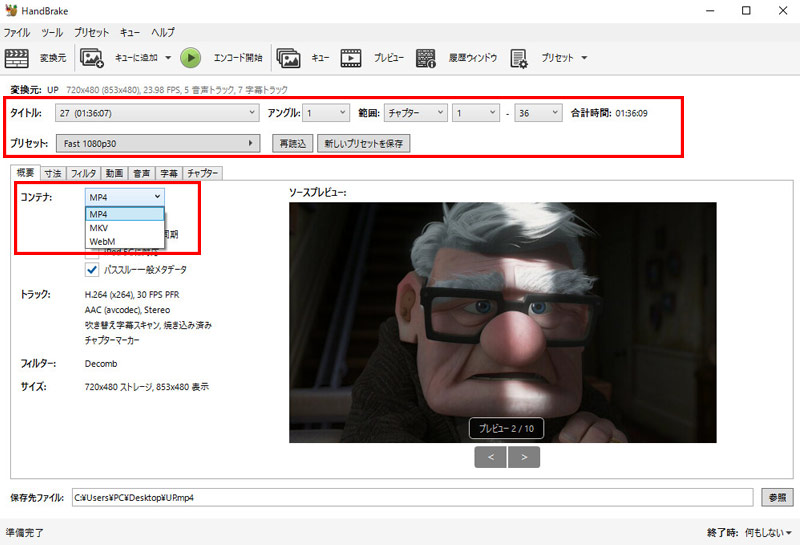This screenshot has width=800, height=545.
Task: Open the 終了時 何もしない dropdown
Action: [x=768, y=533]
